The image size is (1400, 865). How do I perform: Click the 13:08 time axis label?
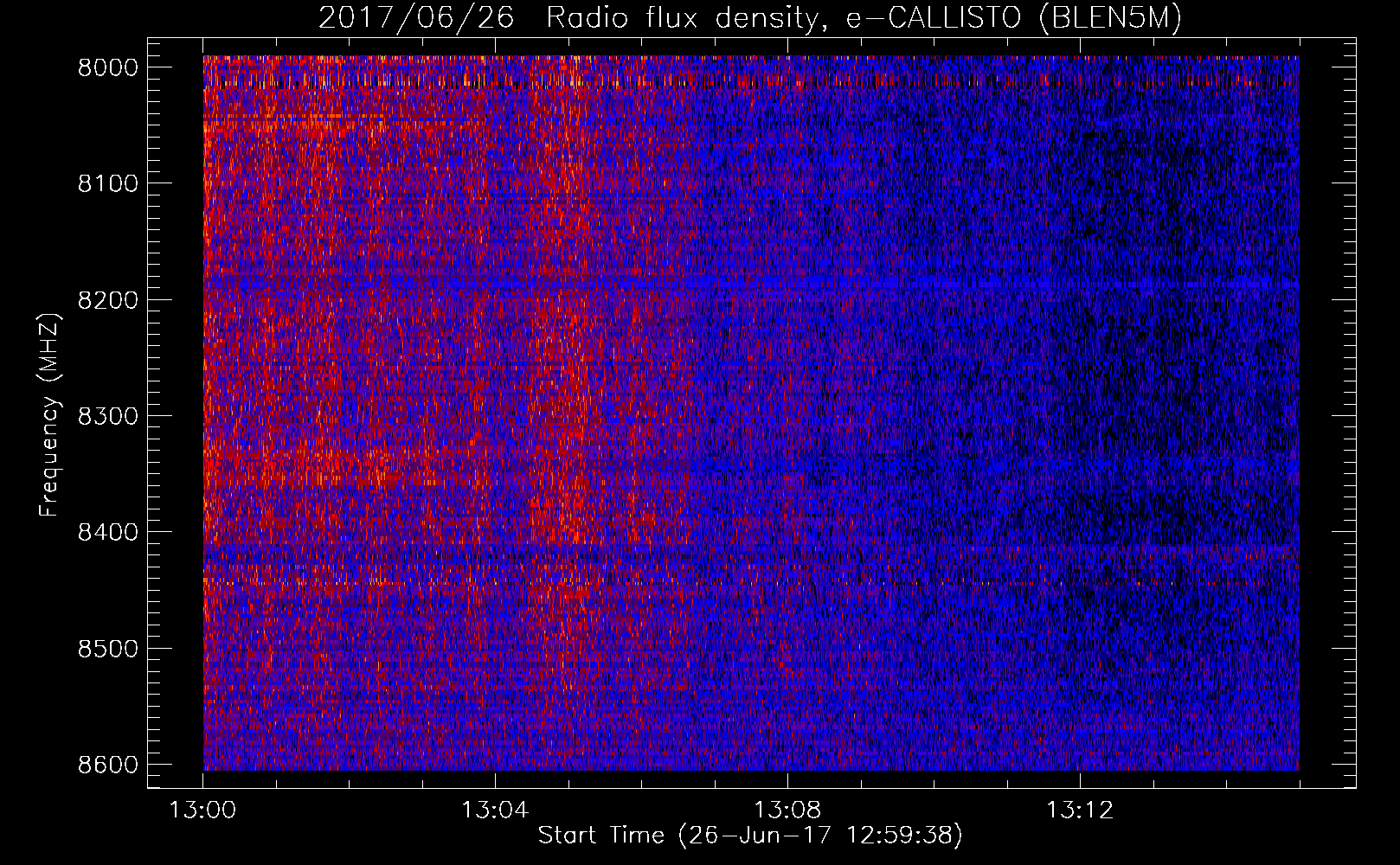tap(787, 811)
